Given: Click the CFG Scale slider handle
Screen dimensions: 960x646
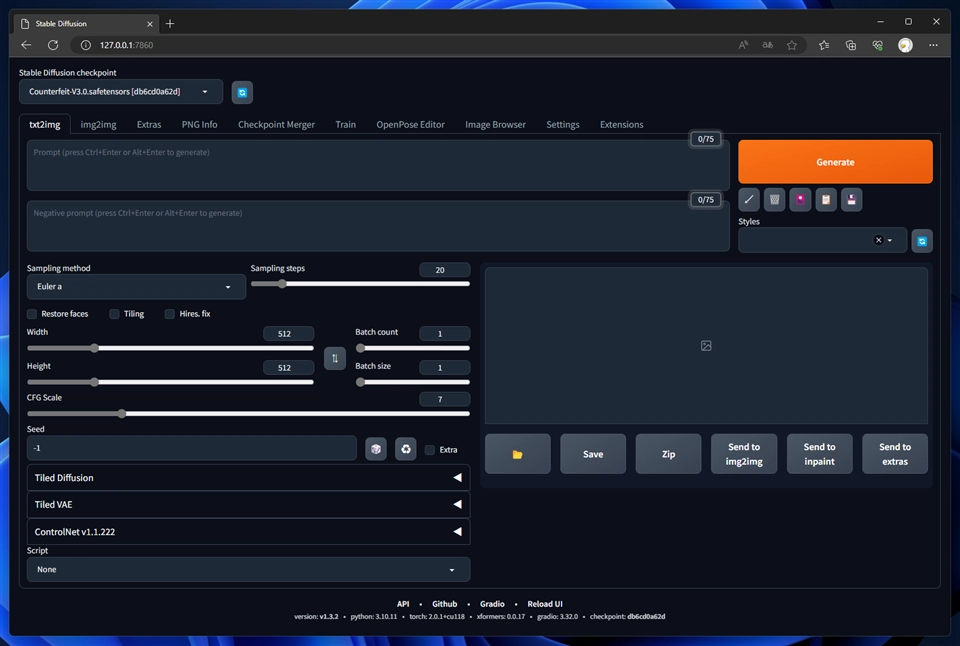Looking at the screenshot, I should [122, 413].
